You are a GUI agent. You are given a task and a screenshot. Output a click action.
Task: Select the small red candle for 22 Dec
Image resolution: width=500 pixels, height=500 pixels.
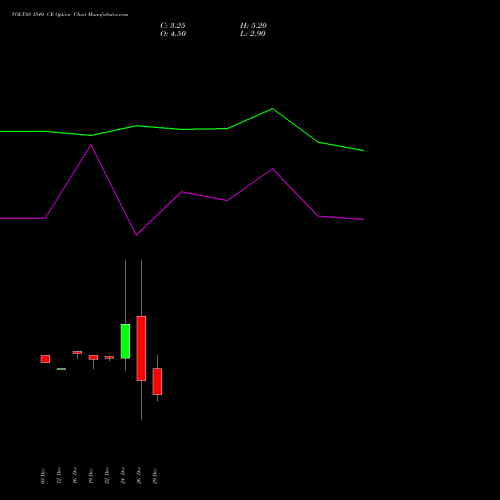tap(109, 357)
